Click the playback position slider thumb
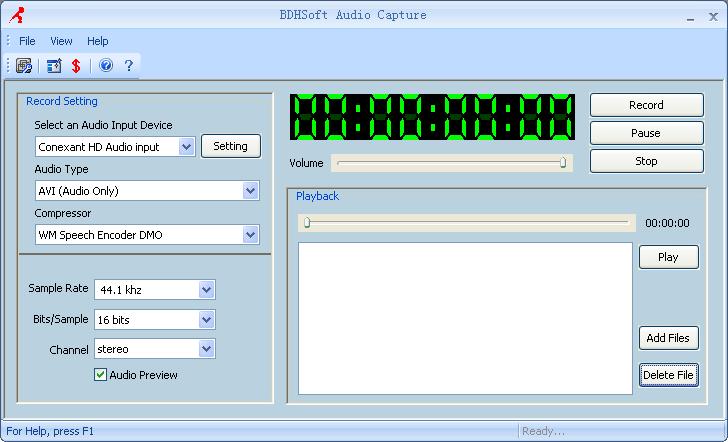Image resolution: width=728 pixels, height=442 pixels. pos(307,223)
